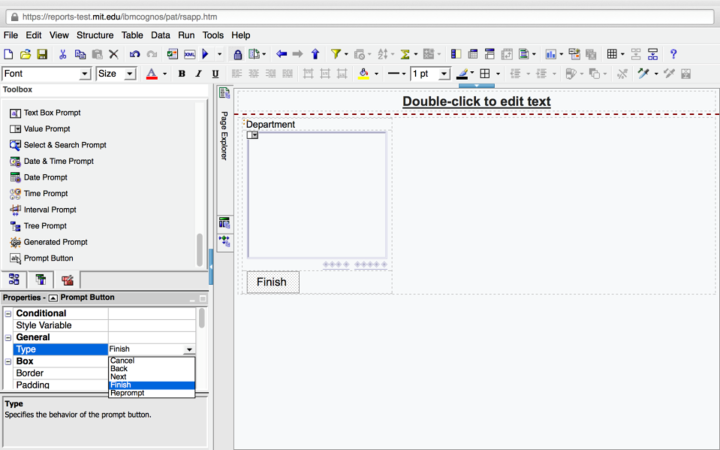Toggle Bold formatting
720x450 pixels.
tap(182, 74)
